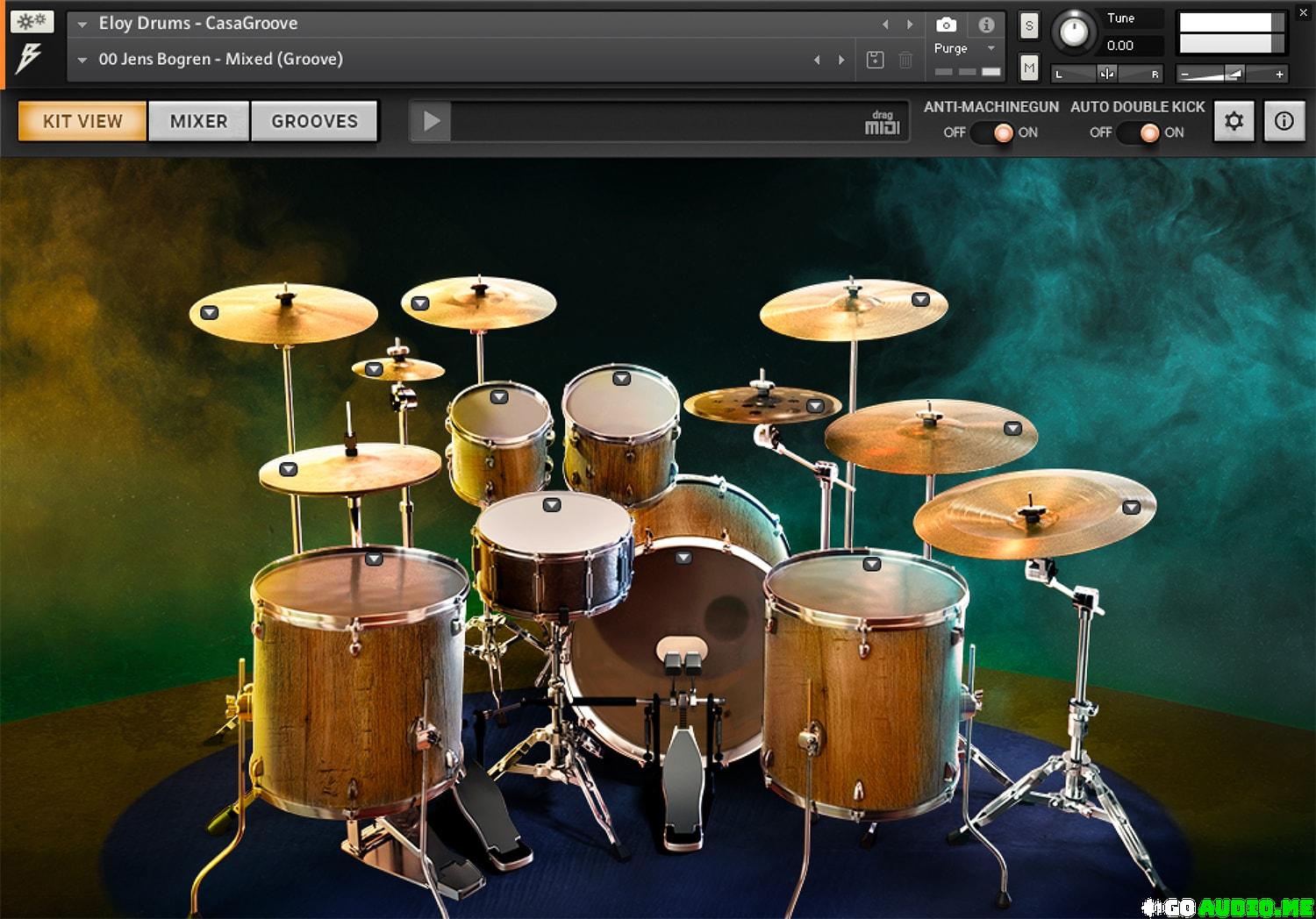Click the Tune value 0.00 field
This screenshot has height=919, width=1316.
[1132, 46]
